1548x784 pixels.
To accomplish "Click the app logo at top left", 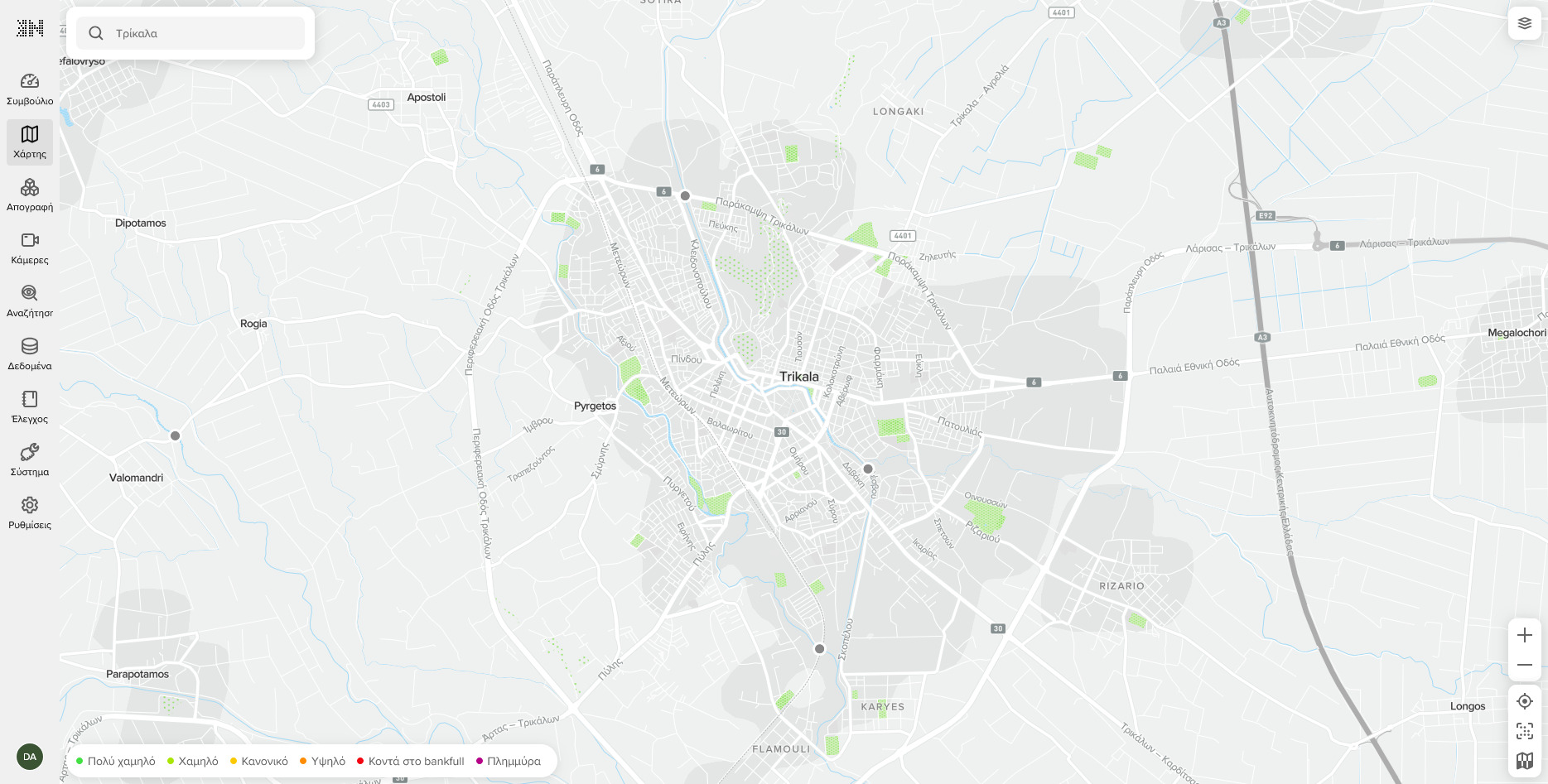I will [x=30, y=28].
